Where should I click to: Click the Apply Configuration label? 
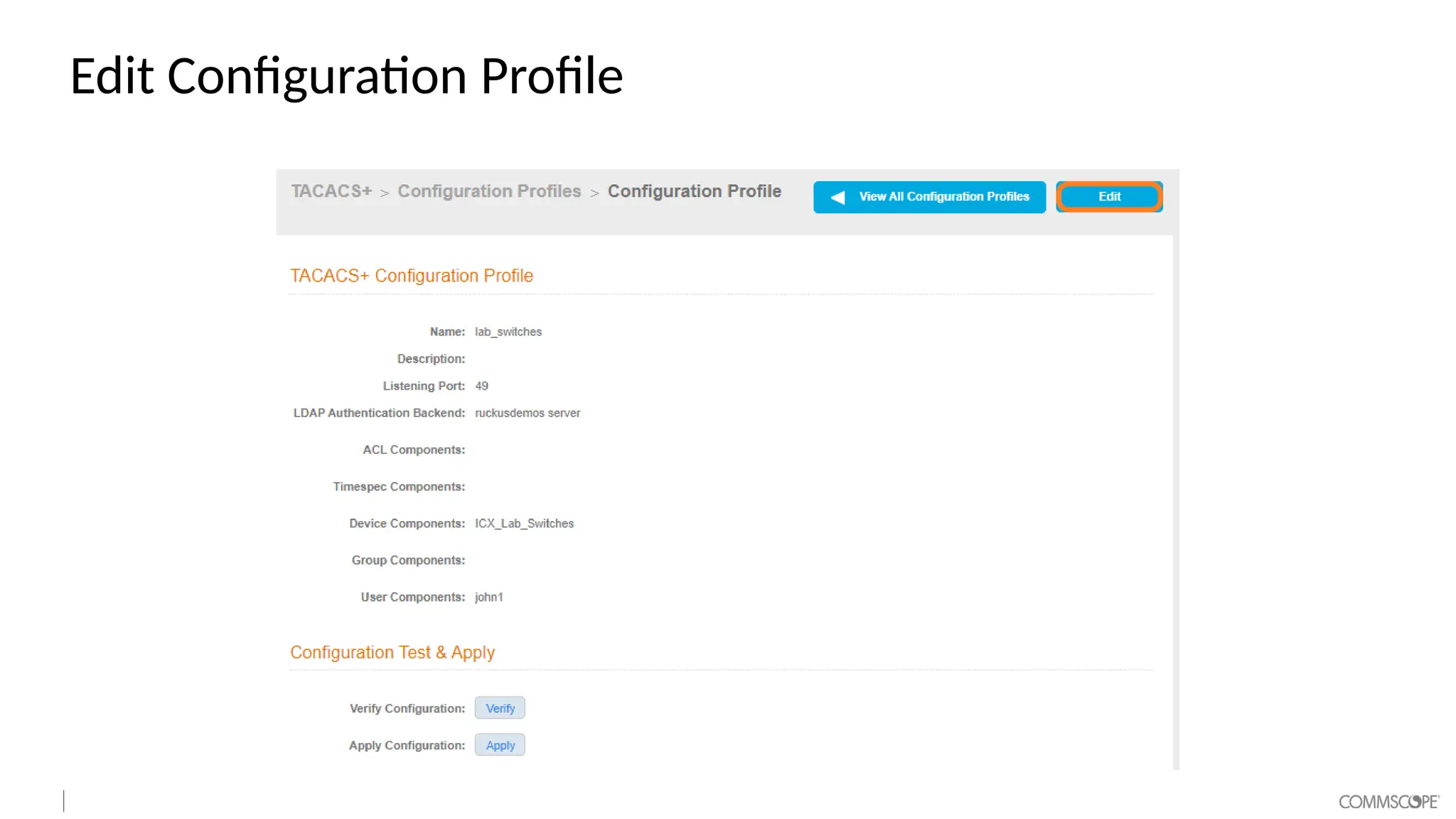point(407,746)
